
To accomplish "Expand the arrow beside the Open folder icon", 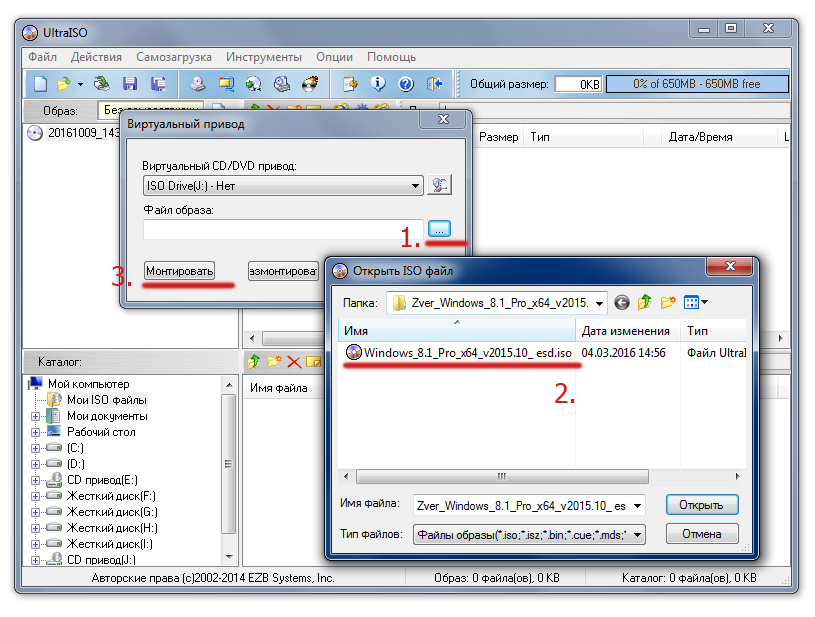I will pyautogui.click(x=80, y=84).
